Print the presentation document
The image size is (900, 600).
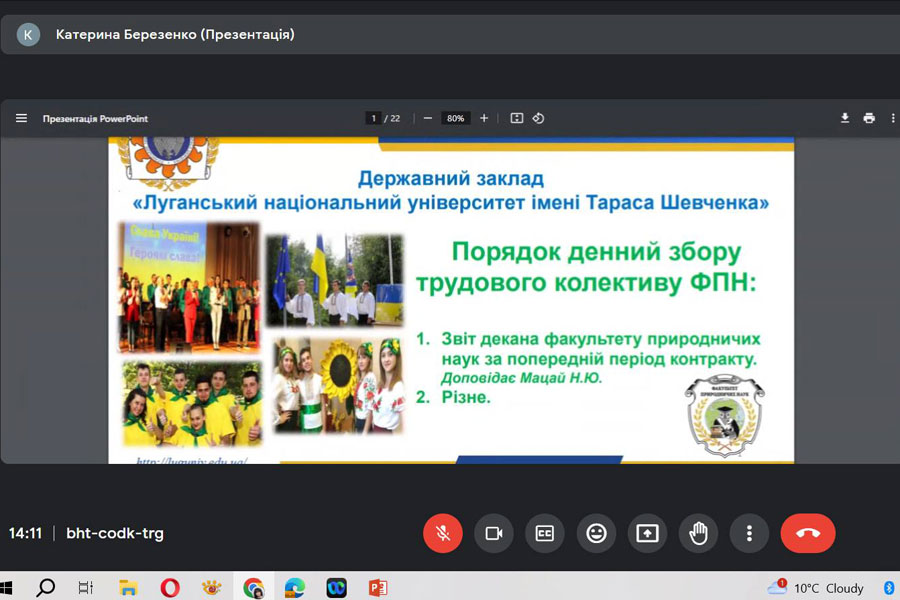click(x=869, y=118)
